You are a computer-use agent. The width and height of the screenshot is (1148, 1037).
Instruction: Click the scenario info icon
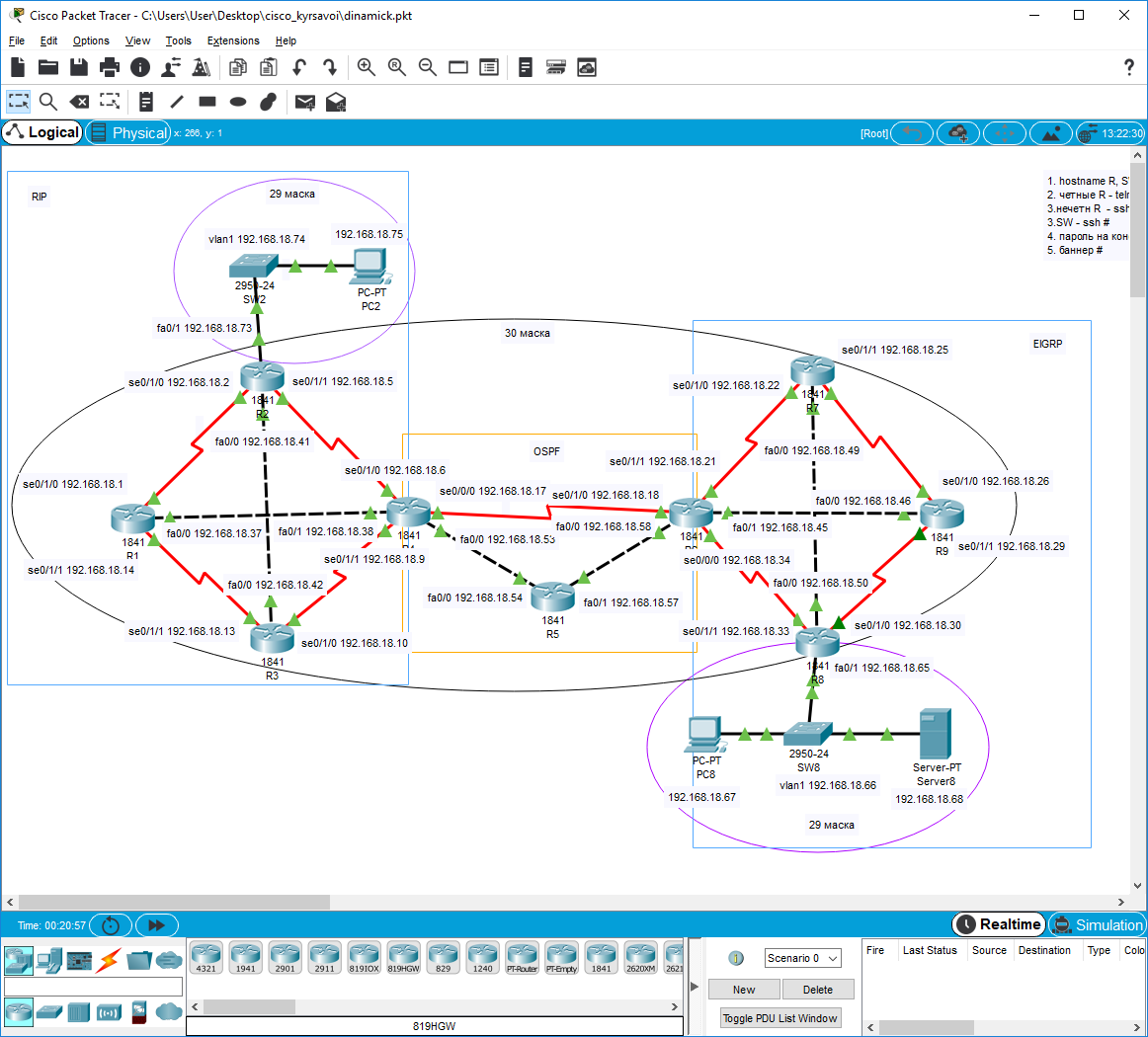(x=737, y=958)
